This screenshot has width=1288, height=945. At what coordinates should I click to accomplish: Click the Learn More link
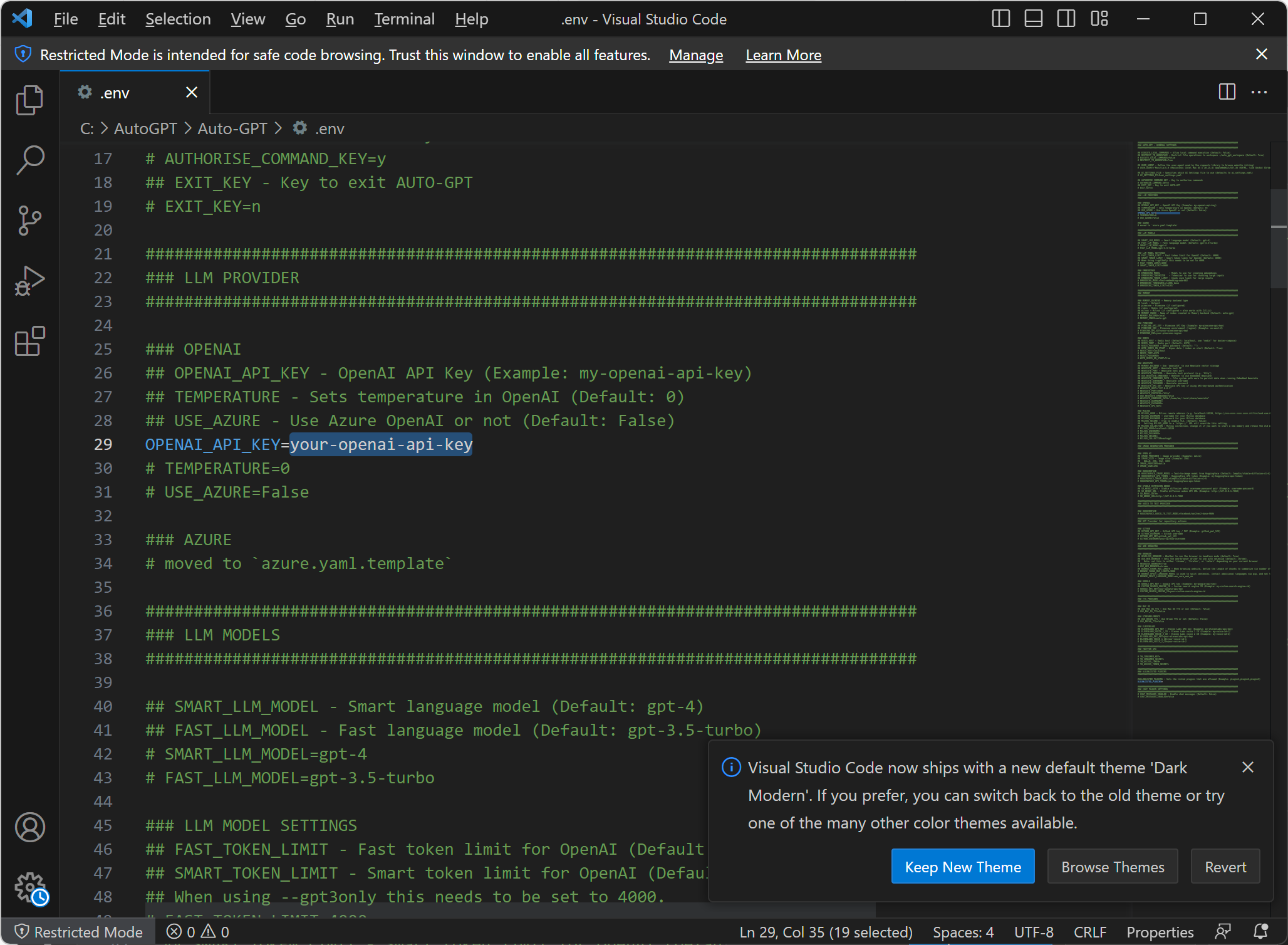coord(783,55)
